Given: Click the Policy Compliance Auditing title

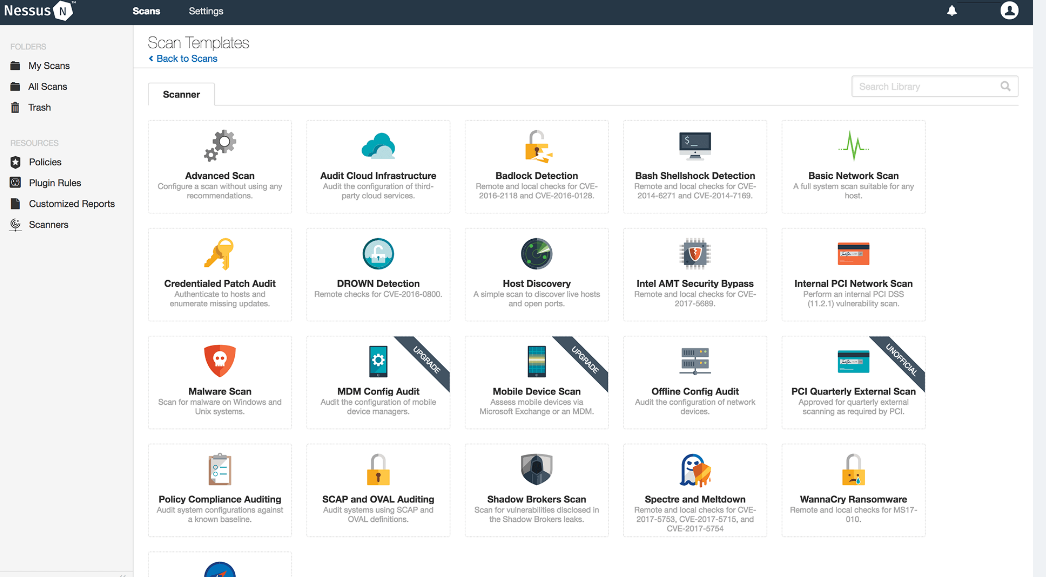Looking at the screenshot, I should [x=219, y=499].
